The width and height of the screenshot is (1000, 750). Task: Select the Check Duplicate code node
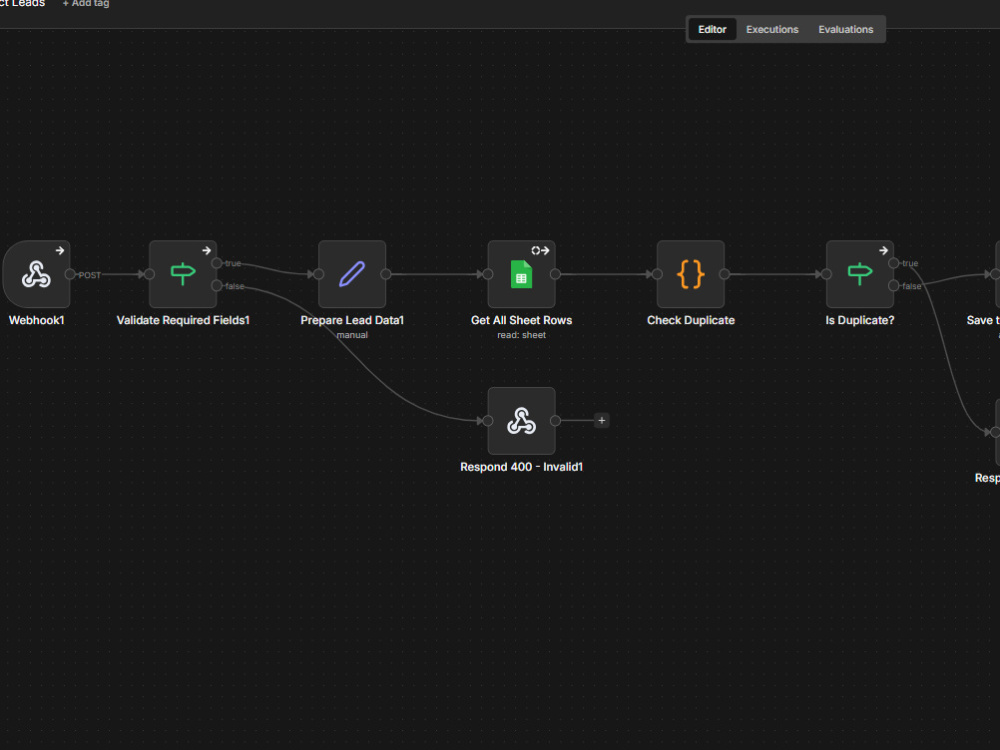691,274
